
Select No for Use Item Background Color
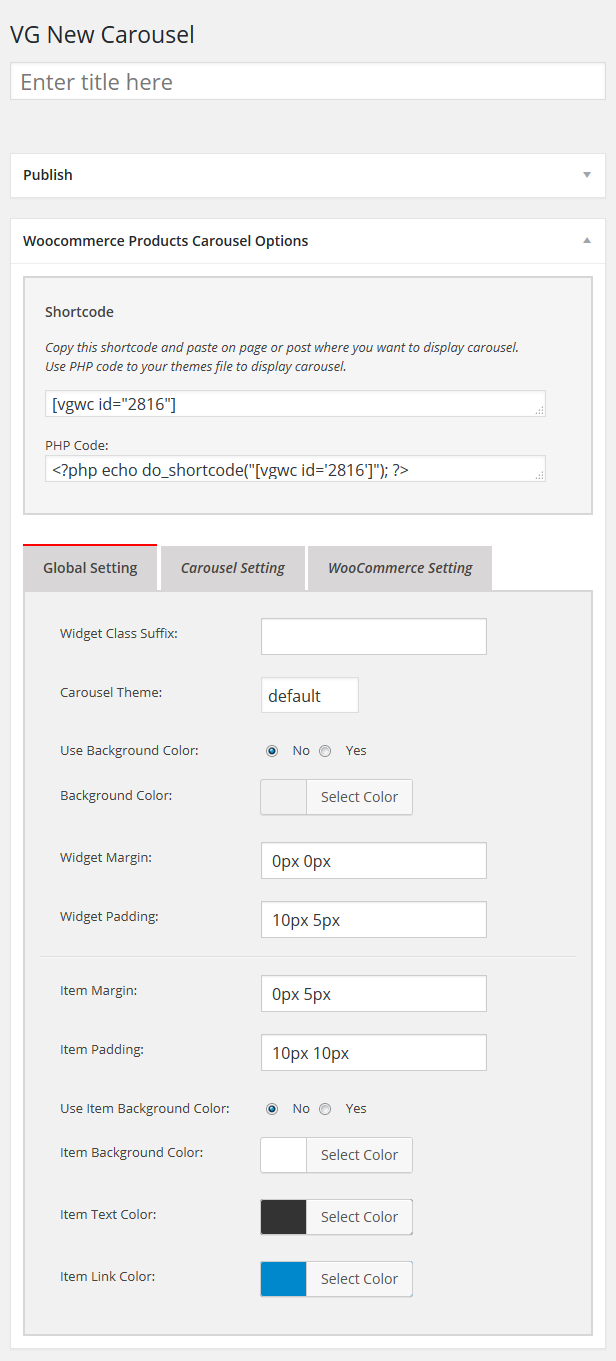pos(272,1109)
